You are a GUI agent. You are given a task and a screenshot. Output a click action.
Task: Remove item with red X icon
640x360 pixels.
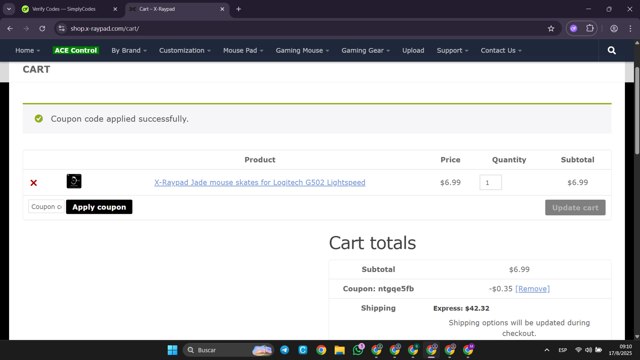[x=33, y=183]
